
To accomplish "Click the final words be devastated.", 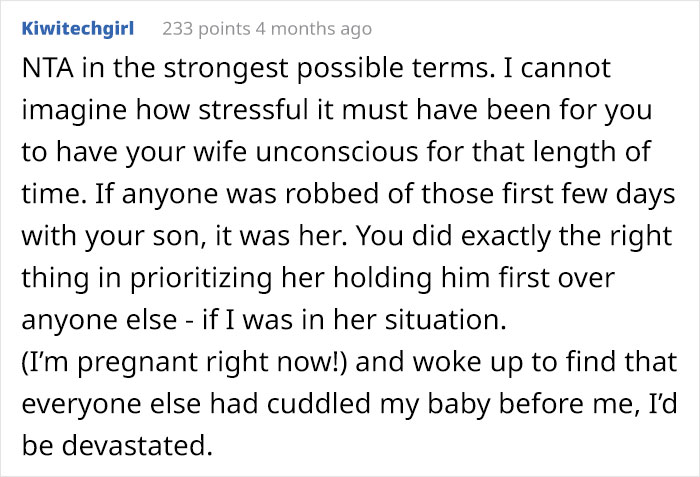I will click(117, 446).
